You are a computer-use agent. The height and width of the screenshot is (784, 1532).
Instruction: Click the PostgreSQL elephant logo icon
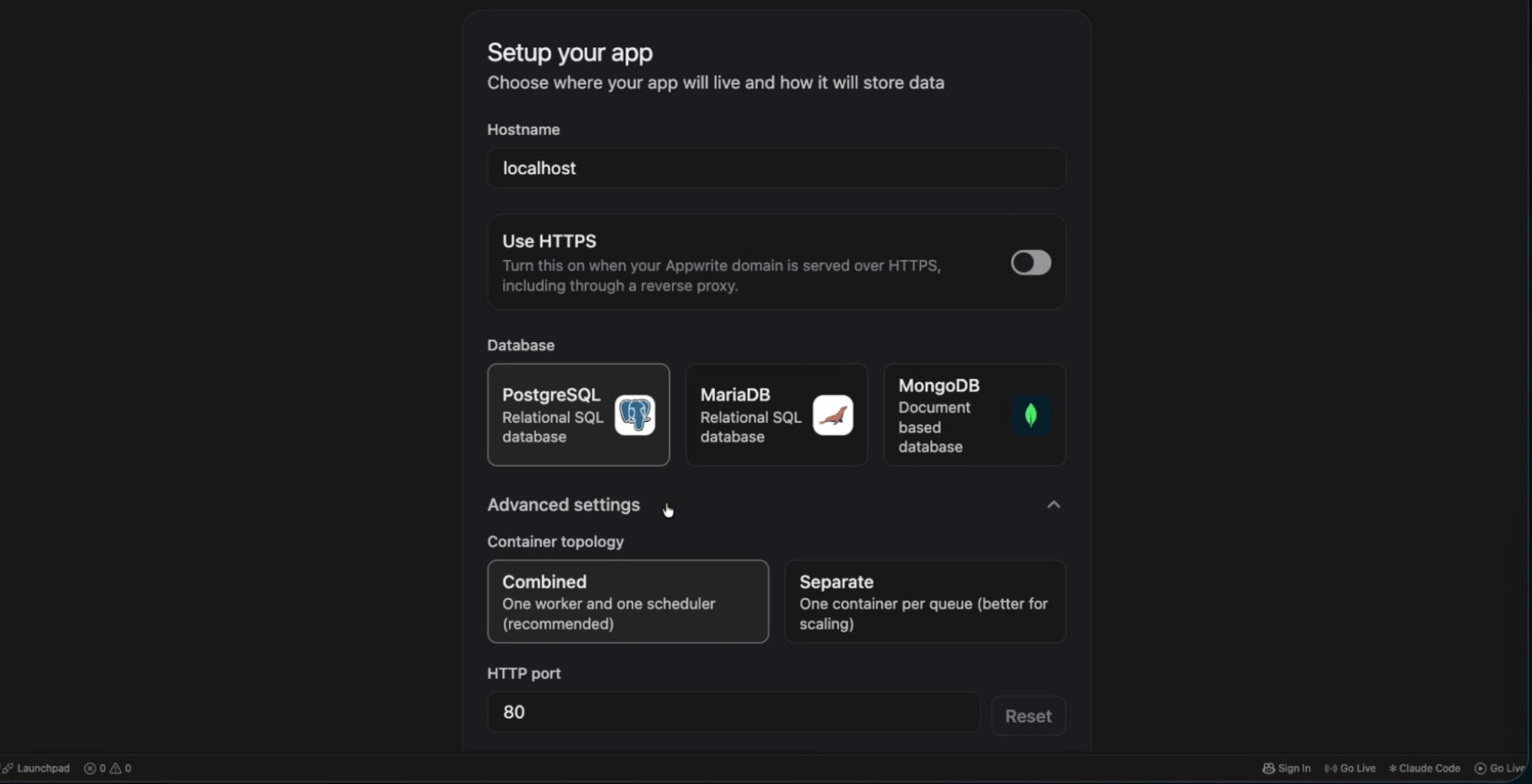[x=635, y=415]
